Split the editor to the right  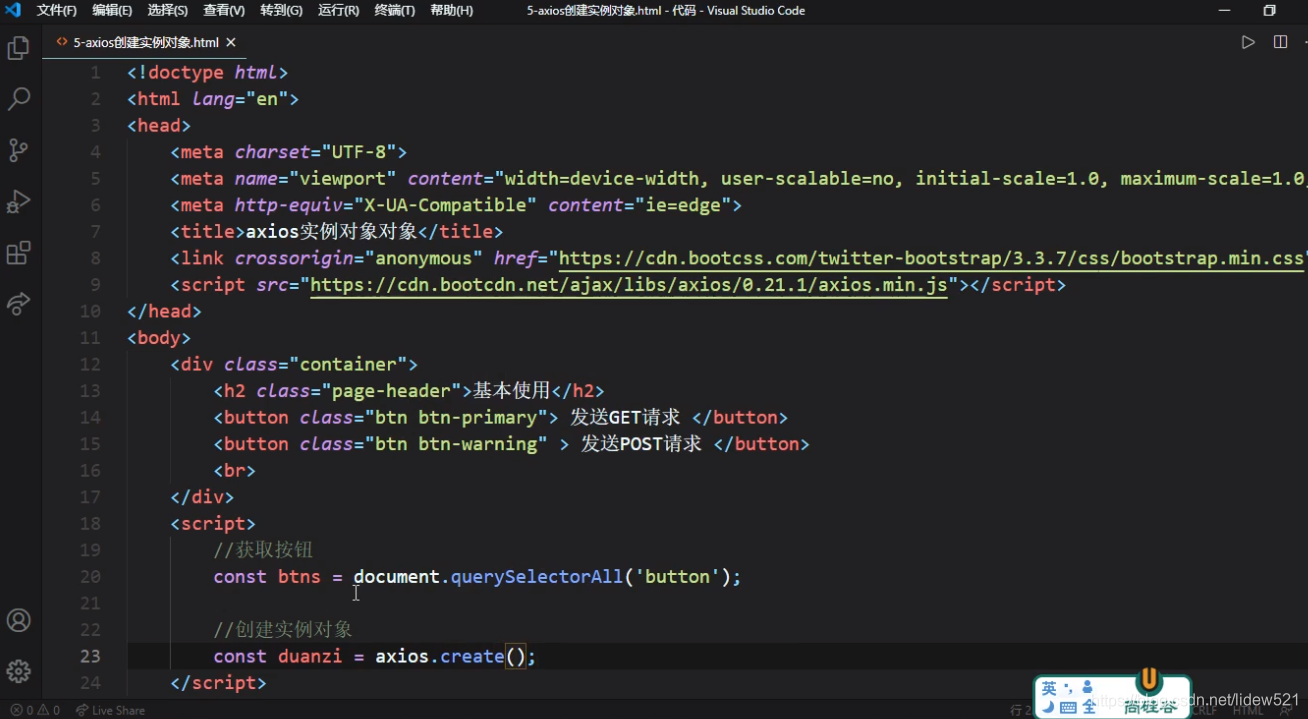pyautogui.click(x=1280, y=42)
